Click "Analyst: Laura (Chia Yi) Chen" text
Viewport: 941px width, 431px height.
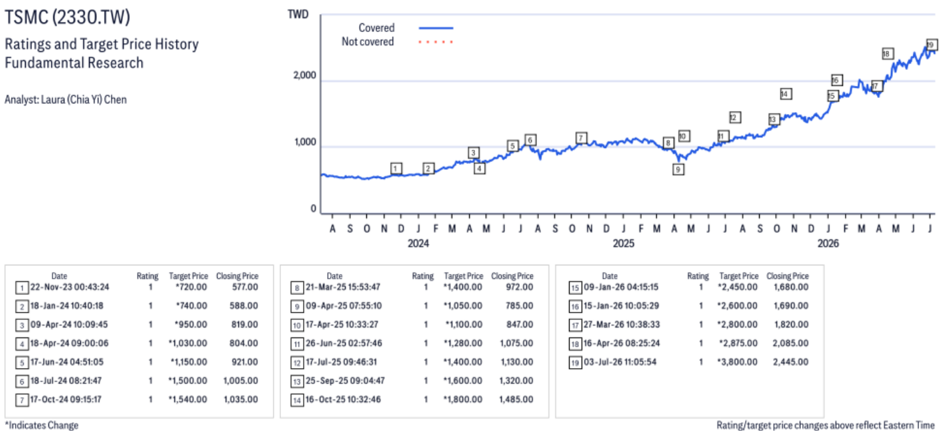65,100
